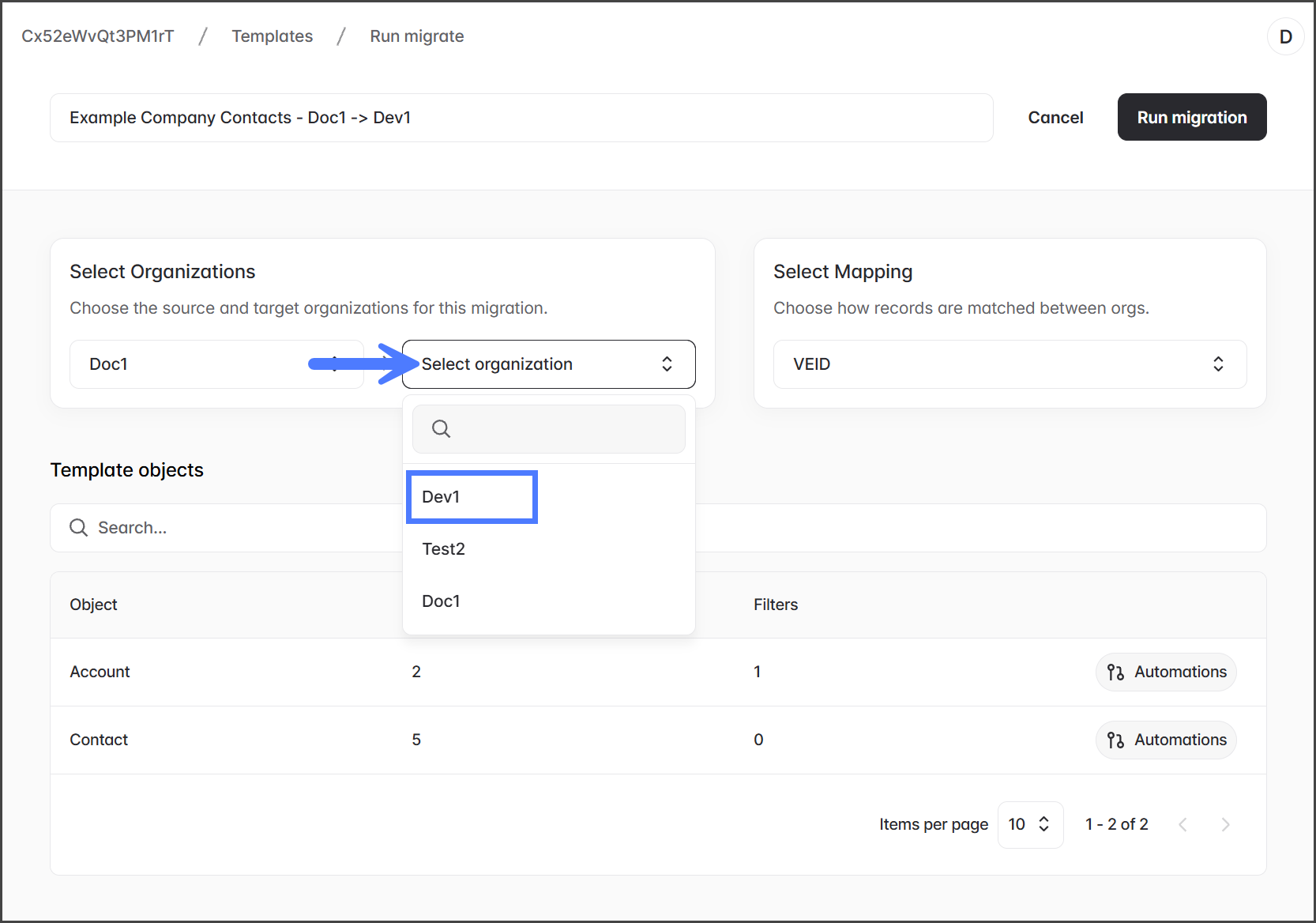Collapse the Select organization target dropdown
The height and width of the screenshot is (923, 1316).
(548, 364)
